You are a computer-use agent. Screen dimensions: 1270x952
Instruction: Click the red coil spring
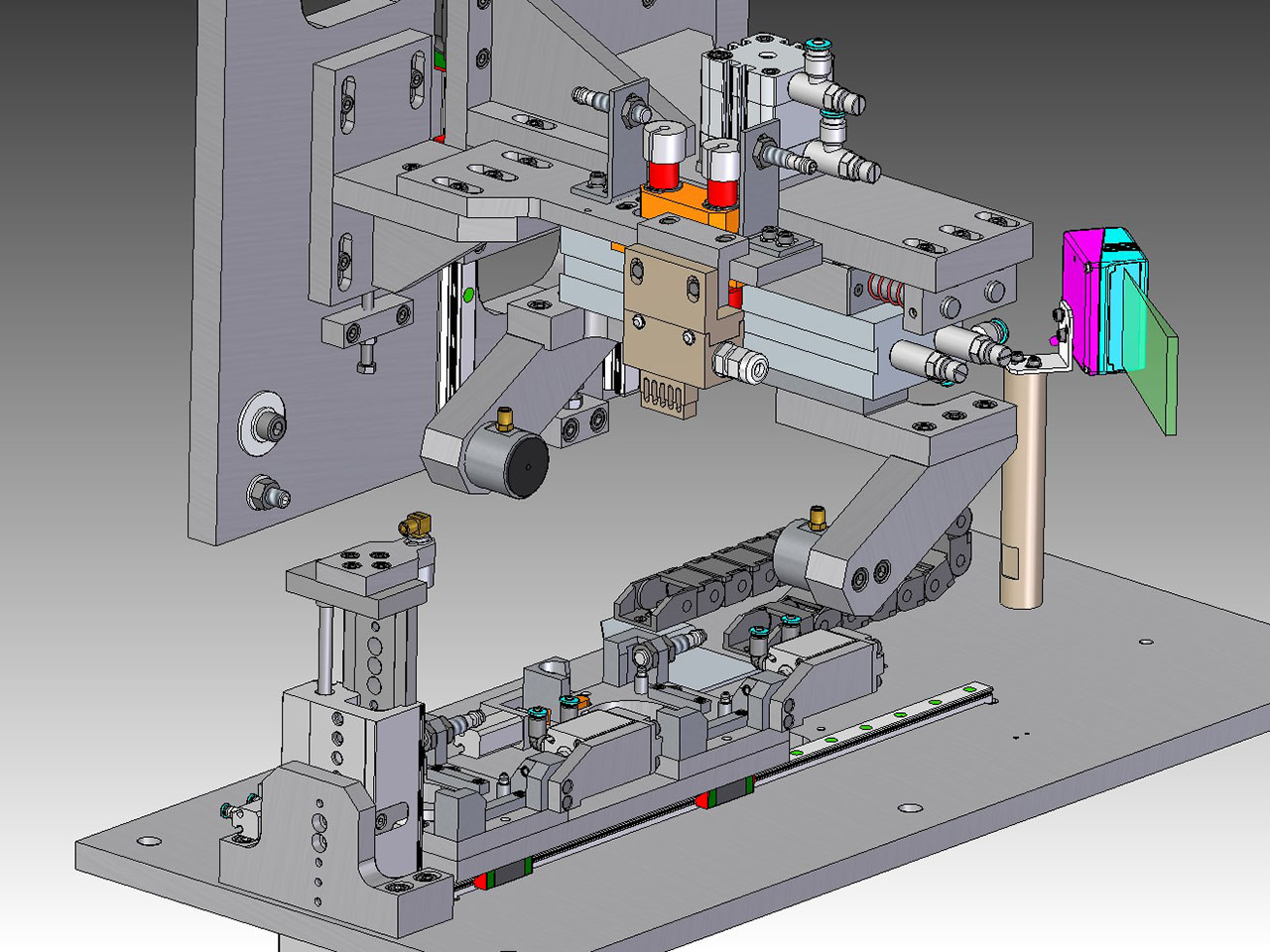click(x=883, y=289)
